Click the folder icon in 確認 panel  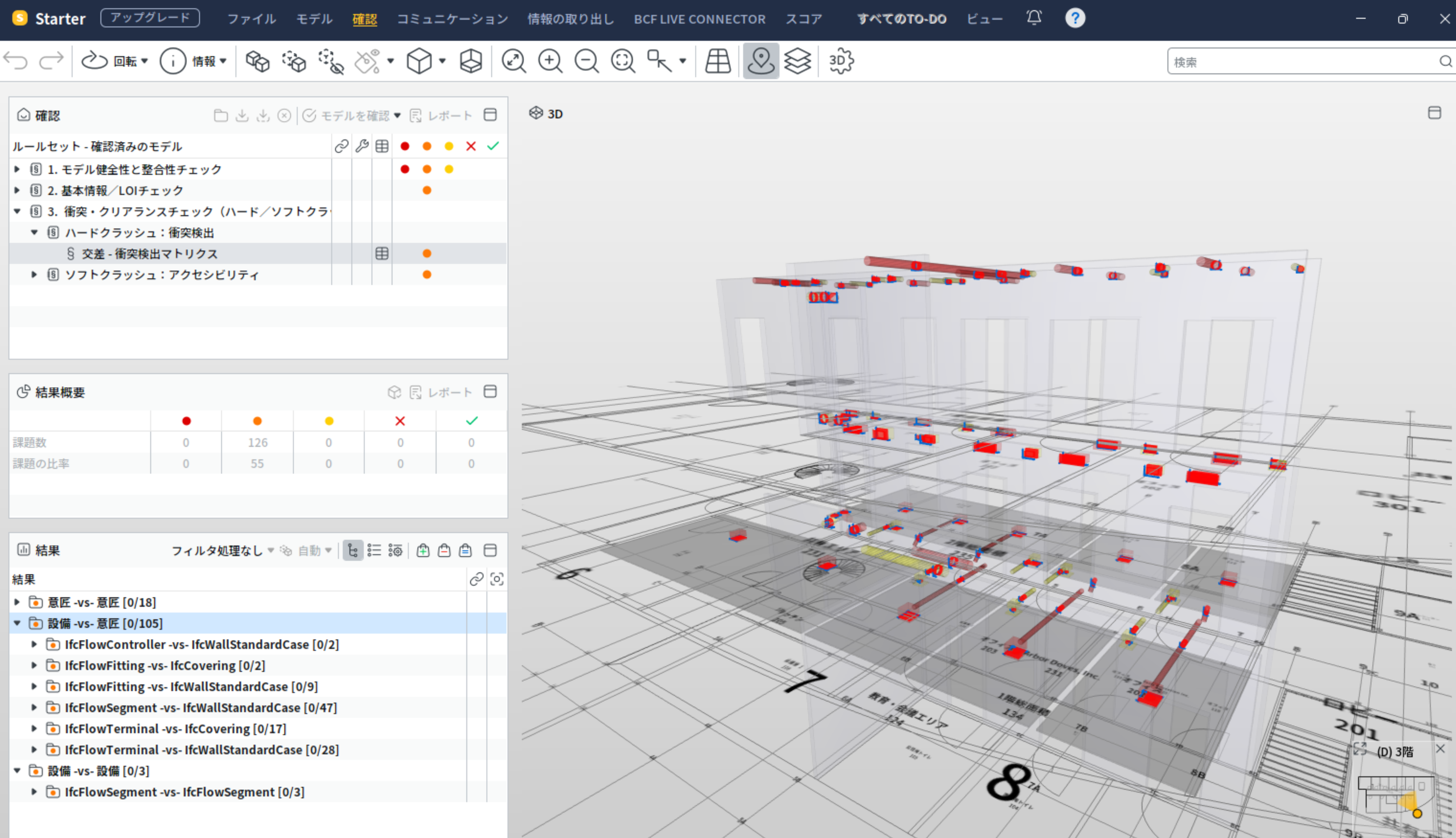click(220, 116)
